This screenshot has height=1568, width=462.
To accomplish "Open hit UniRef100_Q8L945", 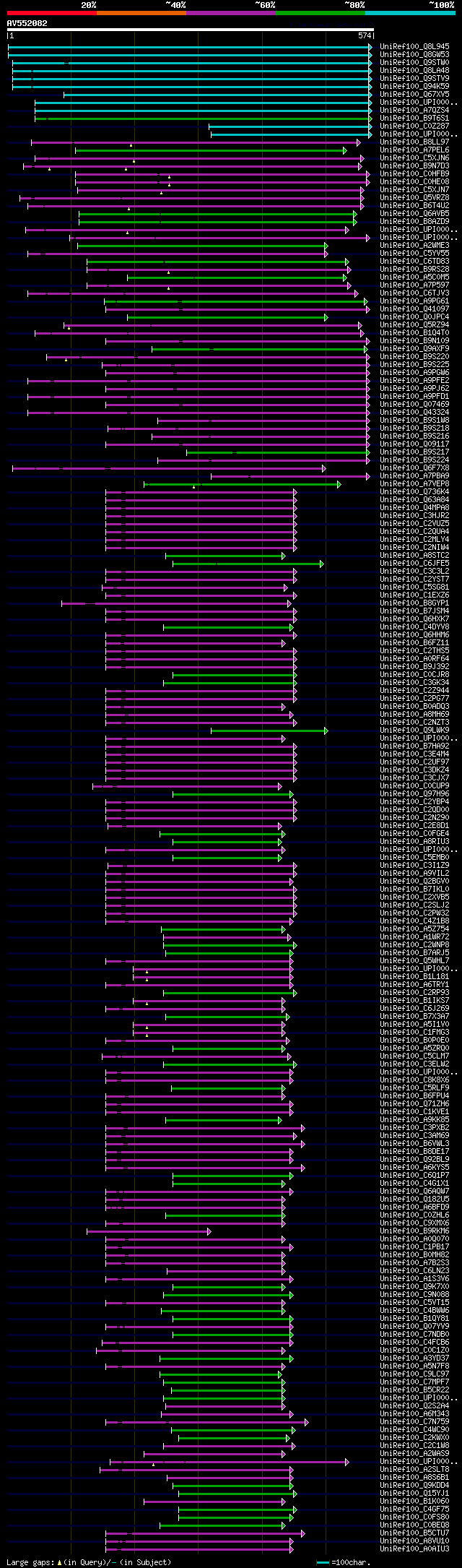I will click(x=414, y=46).
